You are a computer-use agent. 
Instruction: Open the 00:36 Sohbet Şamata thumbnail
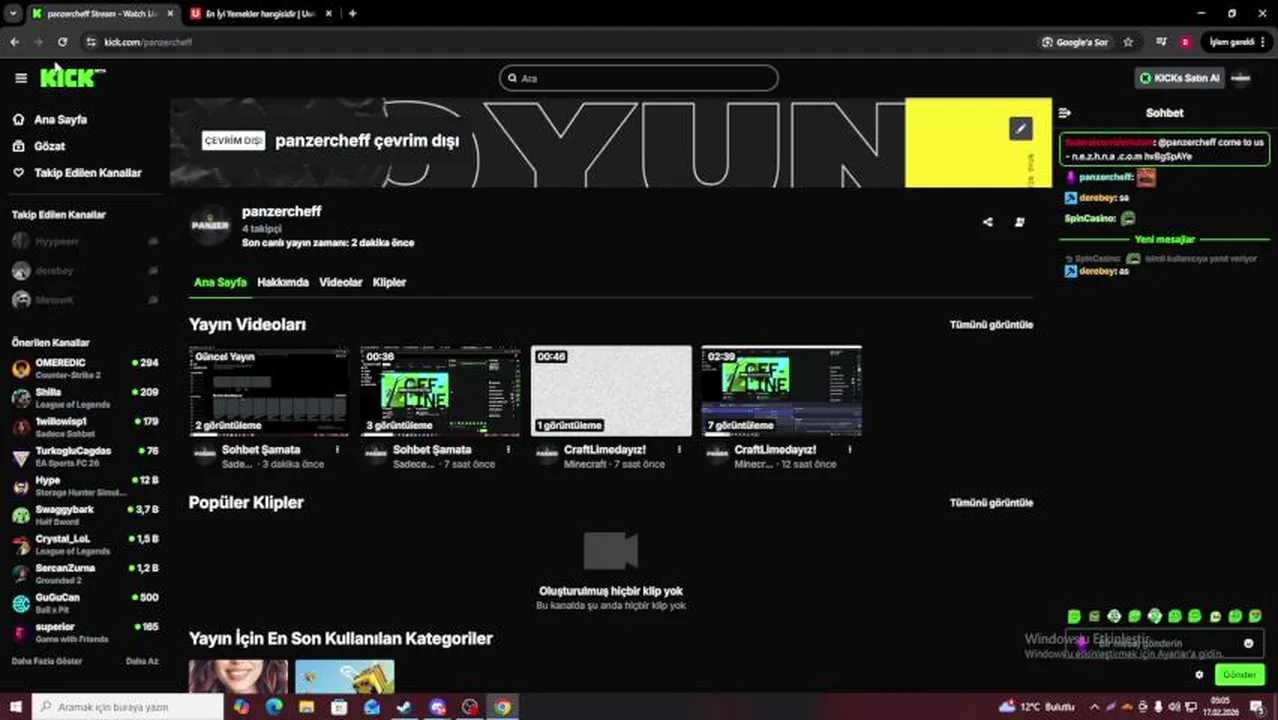tap(440, 391)
